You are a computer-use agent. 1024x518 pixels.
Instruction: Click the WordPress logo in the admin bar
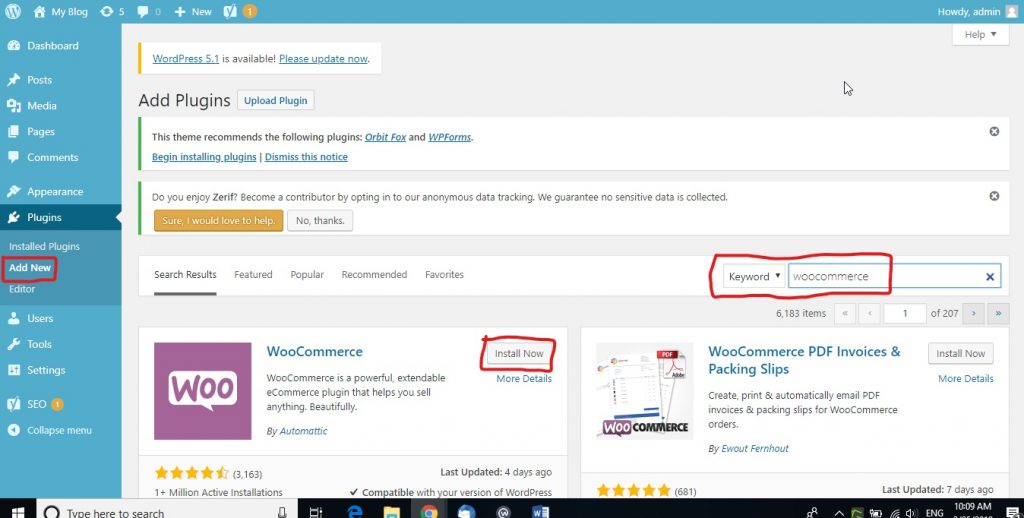(13, 12)
